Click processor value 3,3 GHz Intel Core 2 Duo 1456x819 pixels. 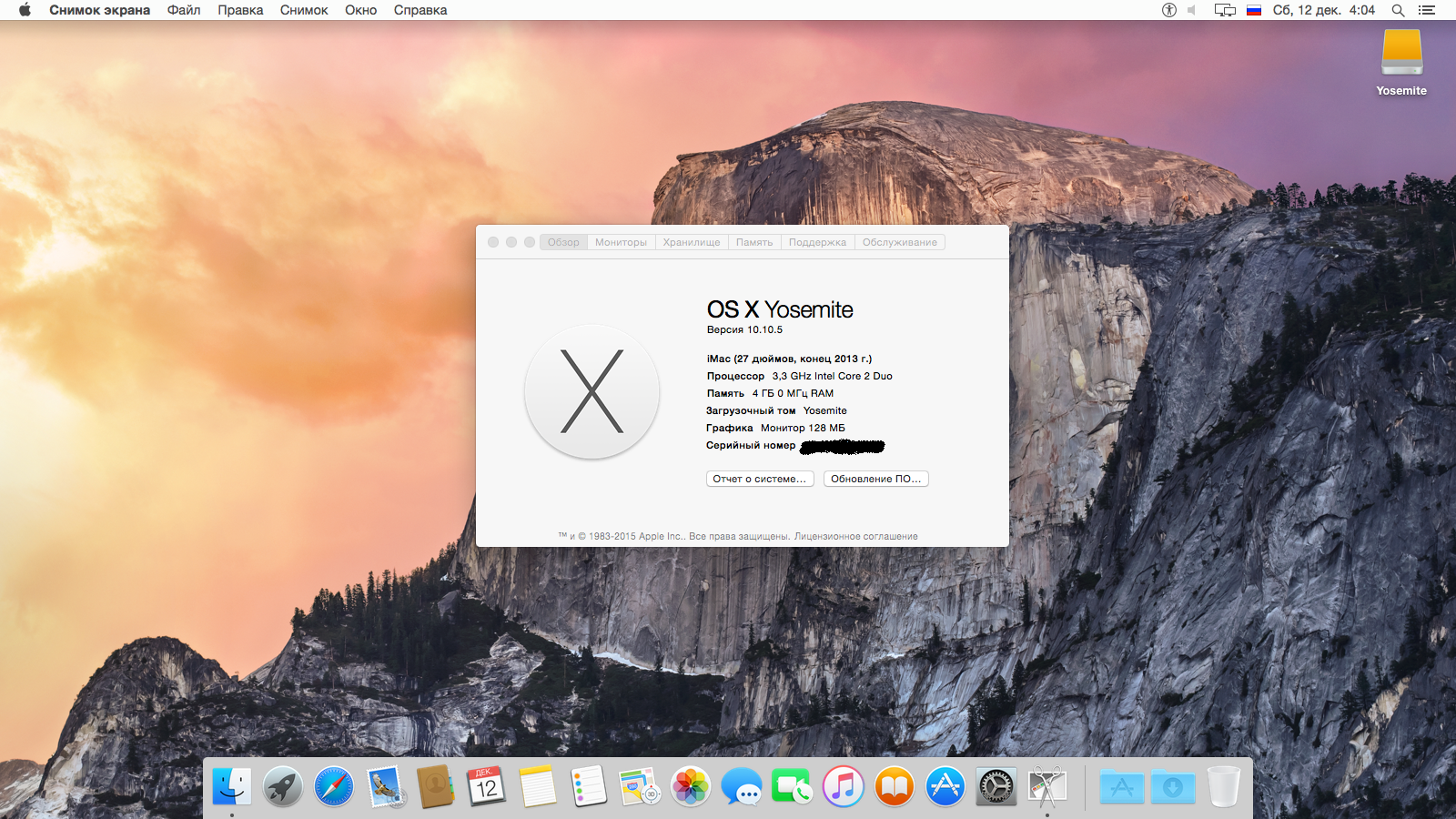click(x=833, y=376)
